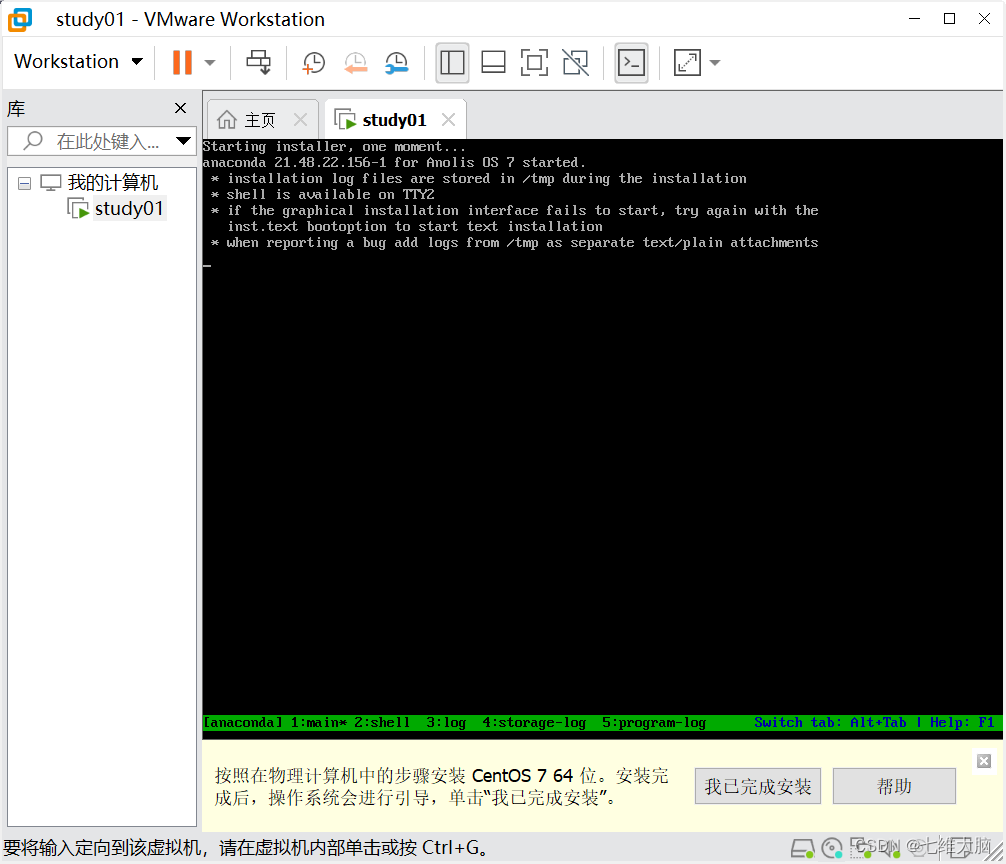Pause the virtual machine
The image size is (1006, 864).
(182, 62)
